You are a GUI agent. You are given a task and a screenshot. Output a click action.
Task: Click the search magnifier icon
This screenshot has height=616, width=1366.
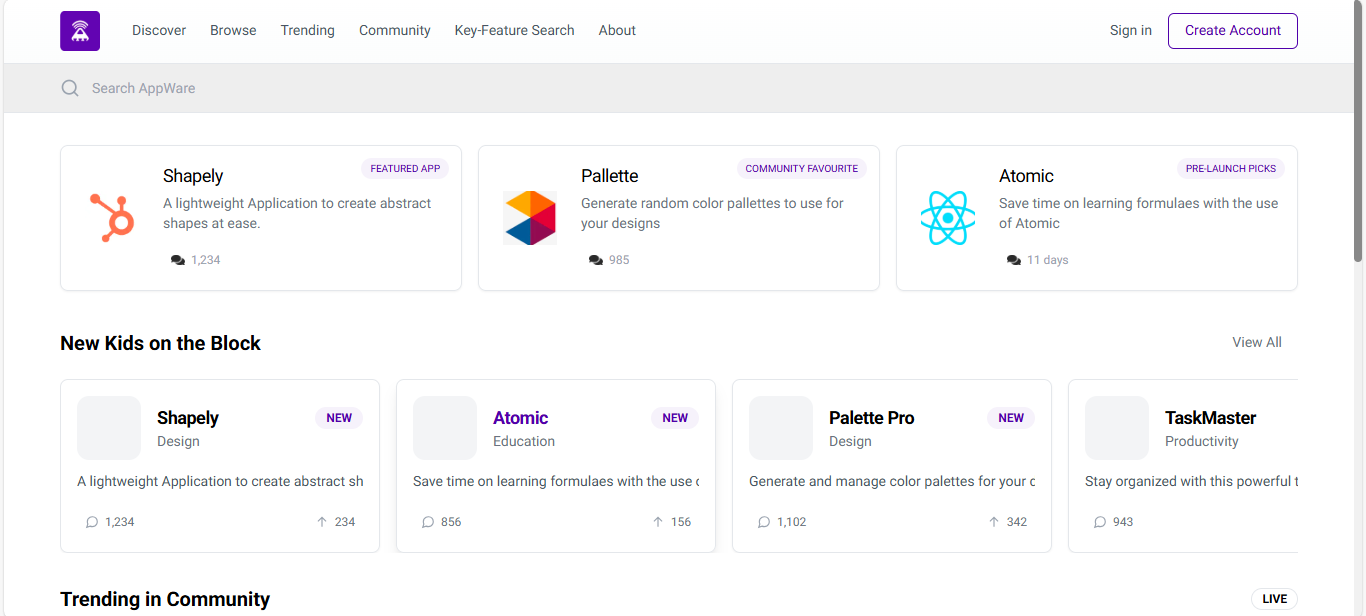[x=70, y=88]
